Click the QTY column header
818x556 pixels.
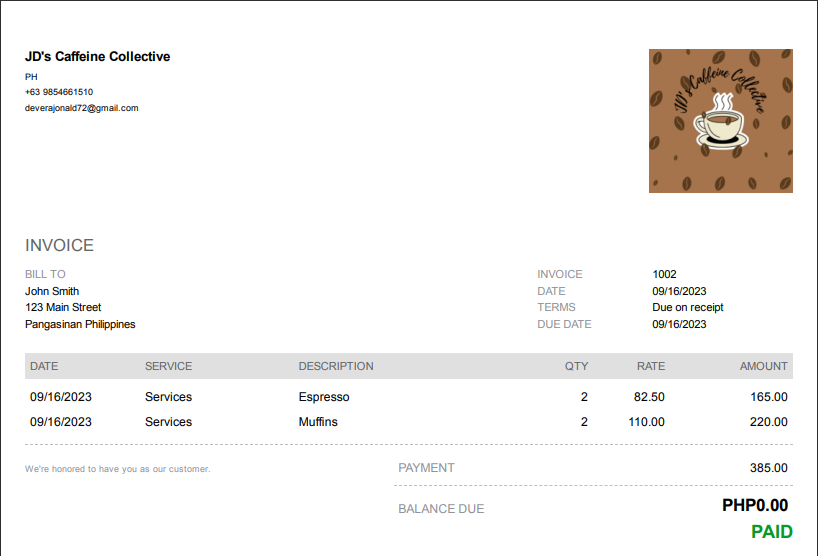(576, 366)
